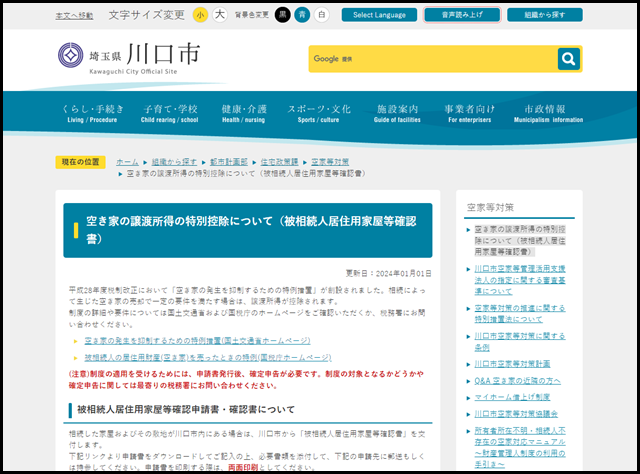Switch background color to blue (青)

click(302, 15)
